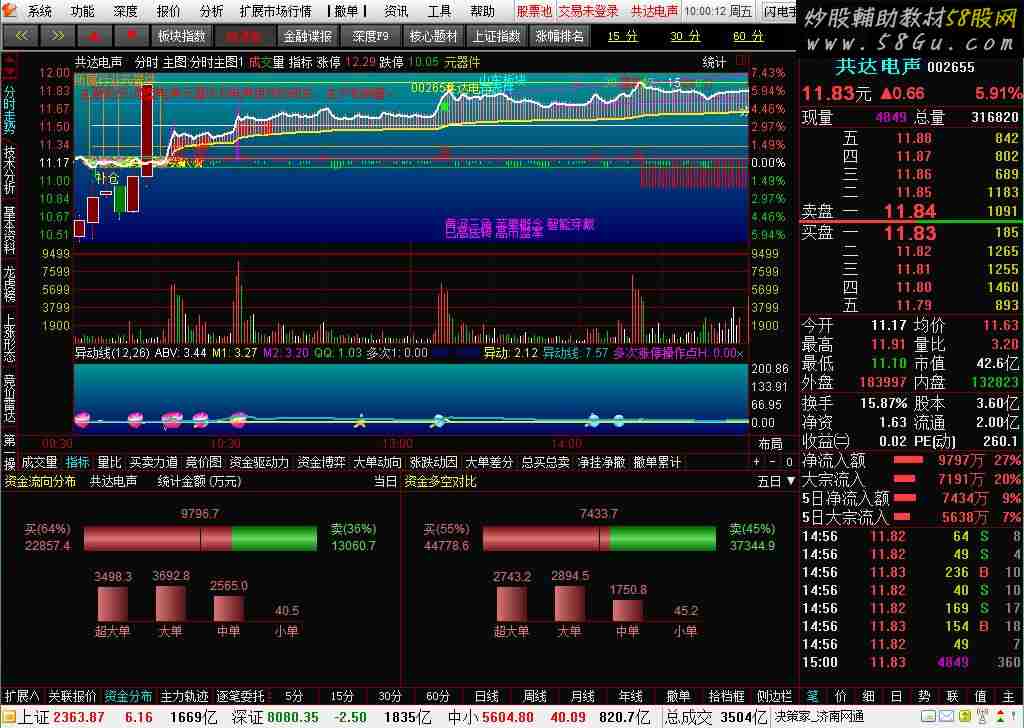This screenshot has width=1024, height=728.
Task: Click the 价 icon in bottom-right tab strip
Action: (841, 696)
